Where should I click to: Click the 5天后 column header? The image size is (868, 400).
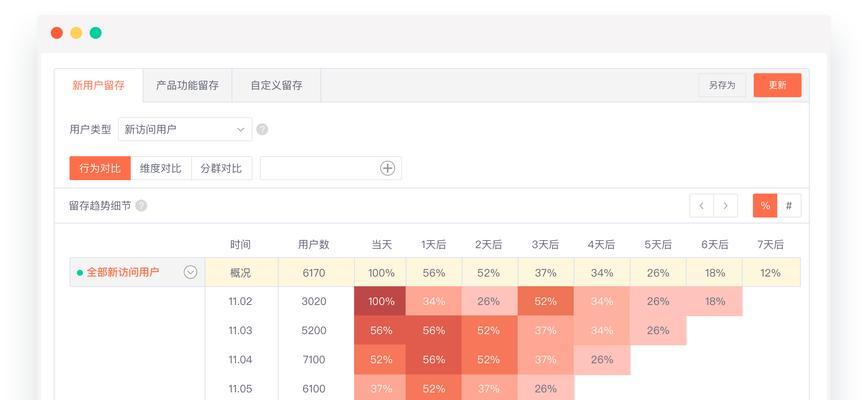tap(658, 245)
